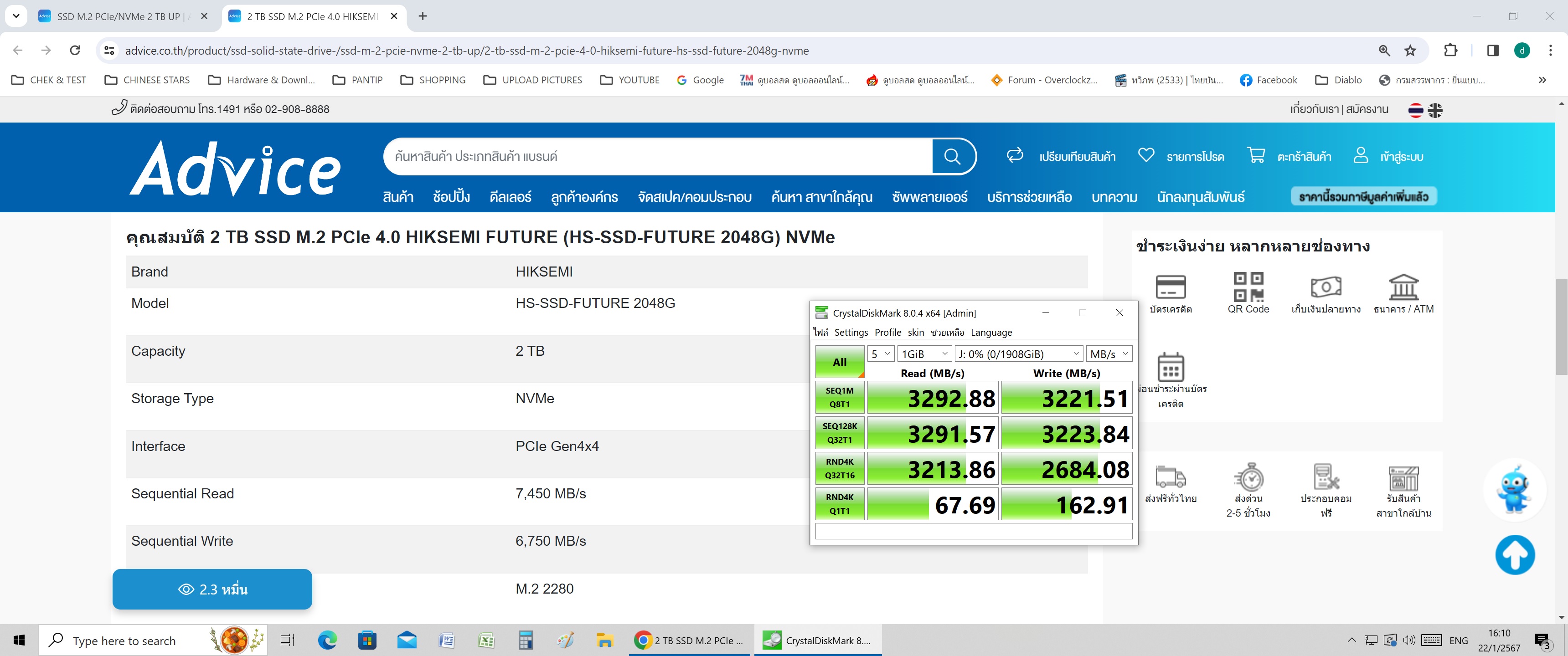Click the store pickup icon
1568x656 pixels.
(x=1403, y=478)
